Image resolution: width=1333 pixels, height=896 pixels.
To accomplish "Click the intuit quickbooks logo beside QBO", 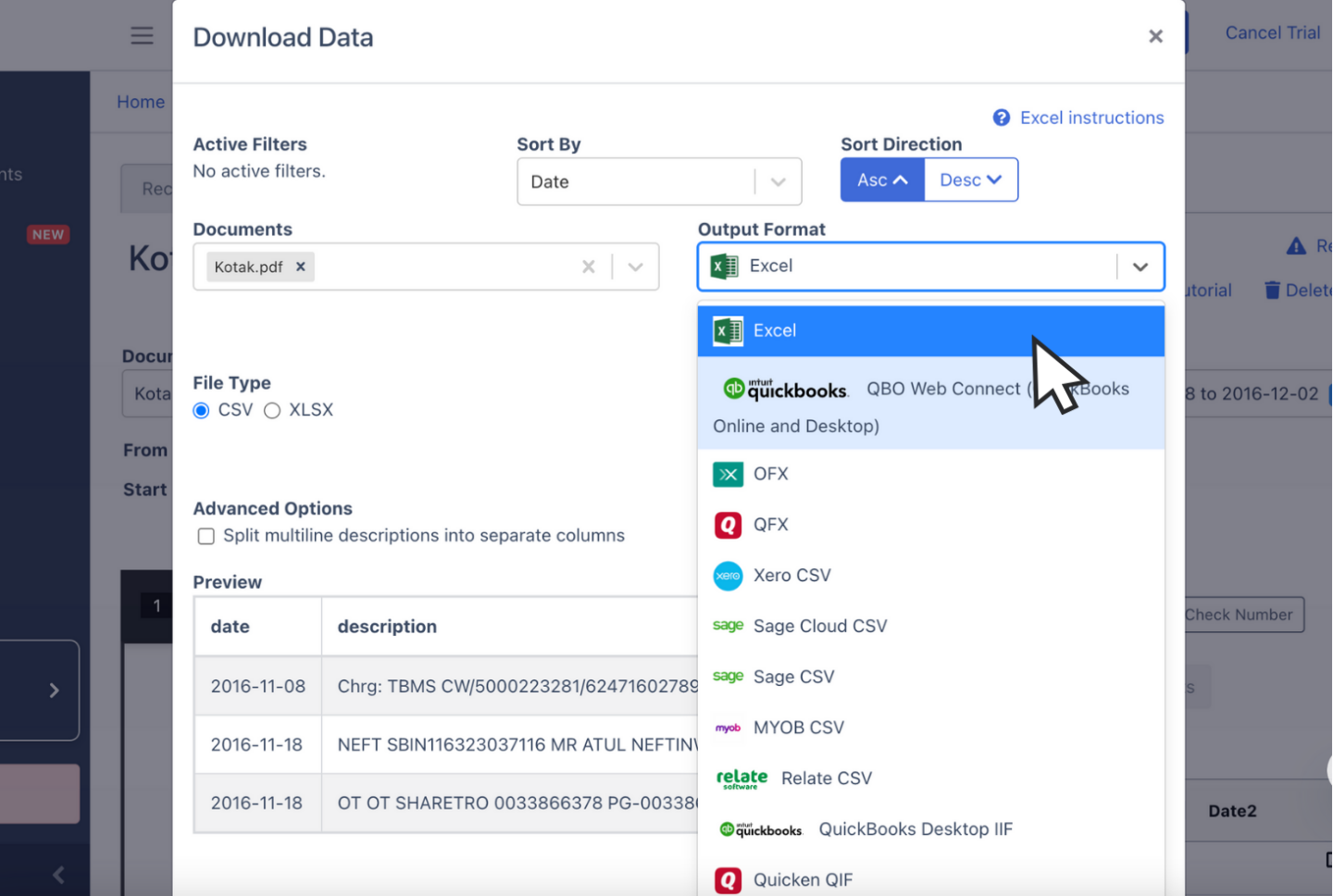I will [785, 389].
